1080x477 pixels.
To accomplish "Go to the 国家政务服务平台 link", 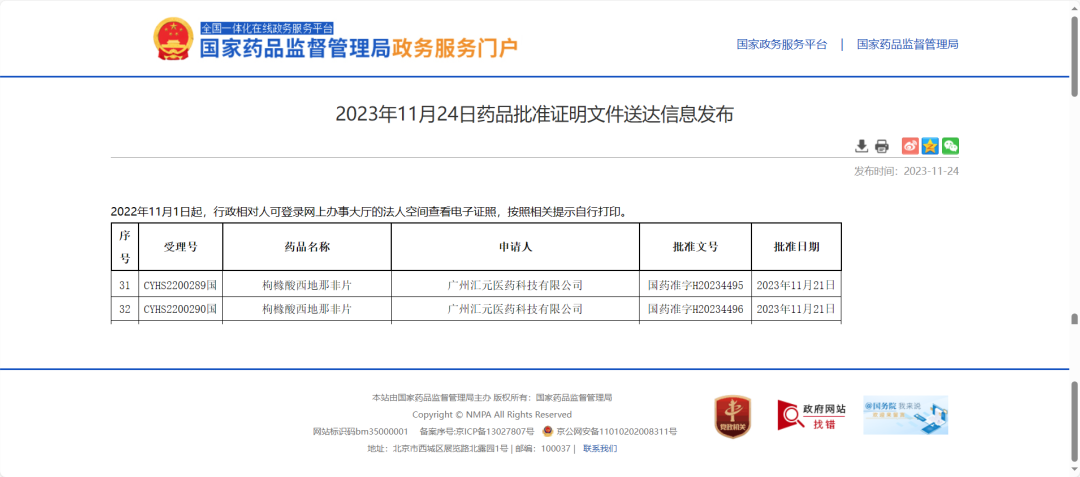I will (x=782, y=44).
